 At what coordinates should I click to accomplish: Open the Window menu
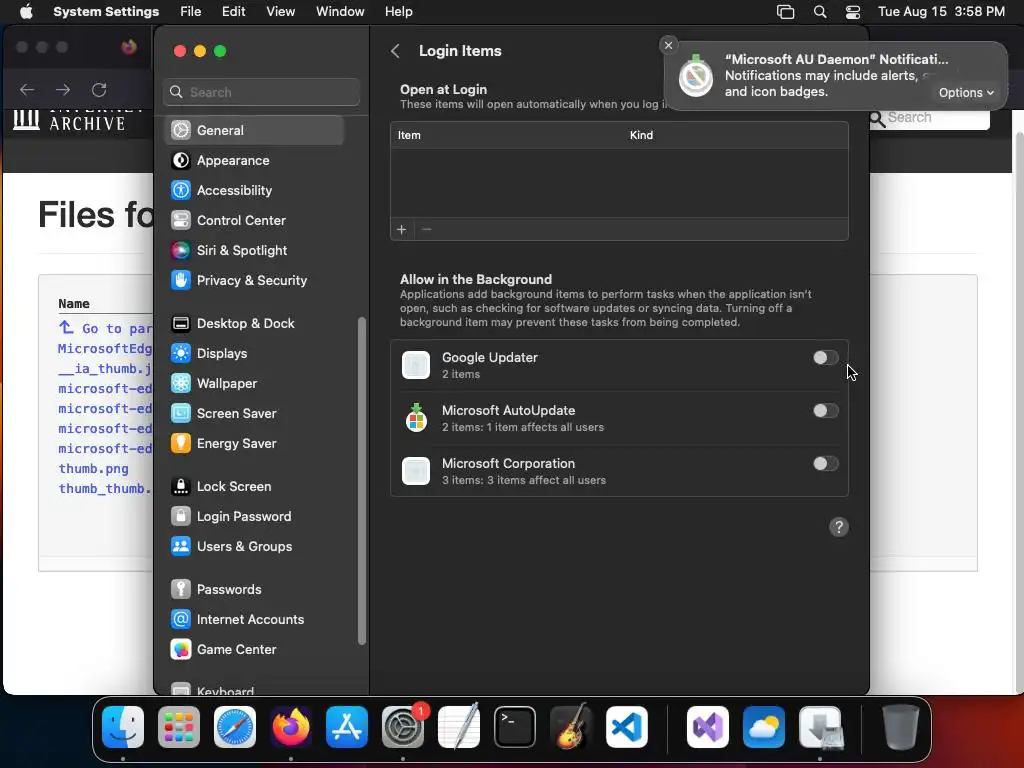pyautogui.click(x=340, y=12)
